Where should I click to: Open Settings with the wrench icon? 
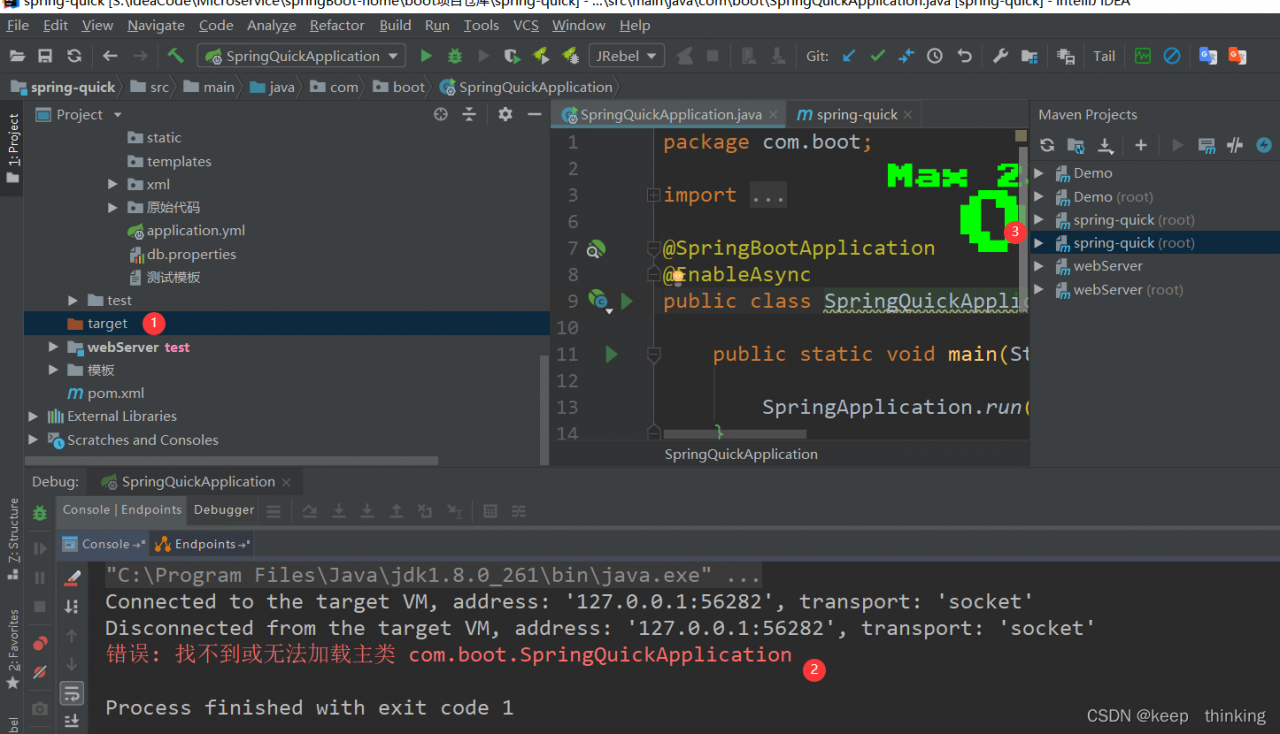(1000, 56)
